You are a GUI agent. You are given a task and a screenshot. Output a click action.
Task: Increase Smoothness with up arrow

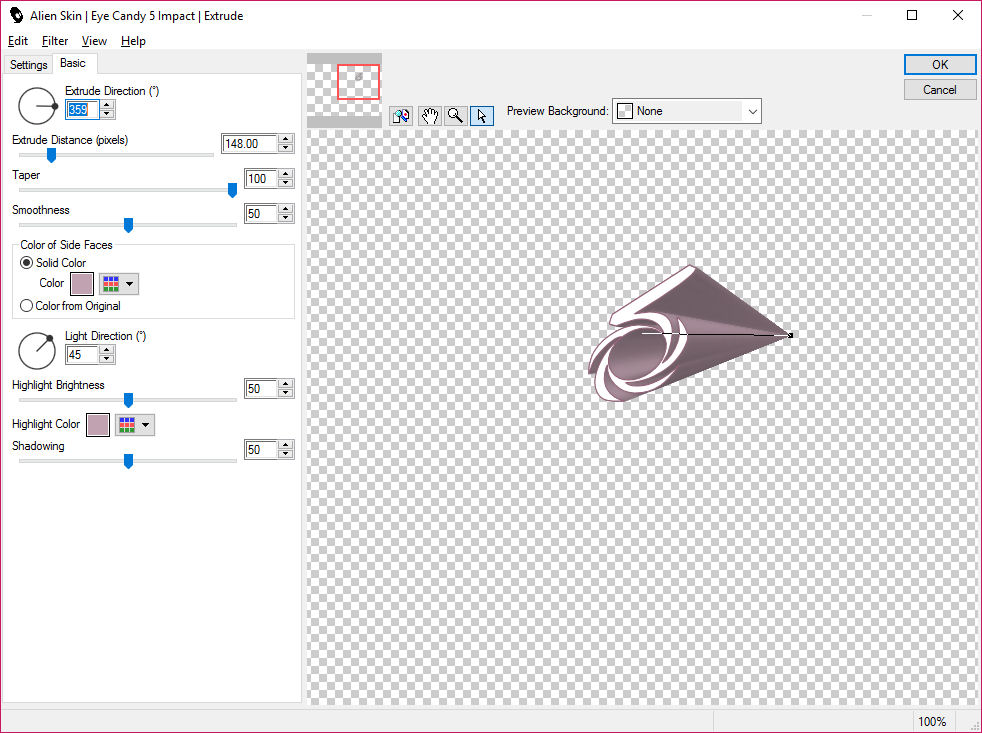pyautogui.click(x=286, y=209)
